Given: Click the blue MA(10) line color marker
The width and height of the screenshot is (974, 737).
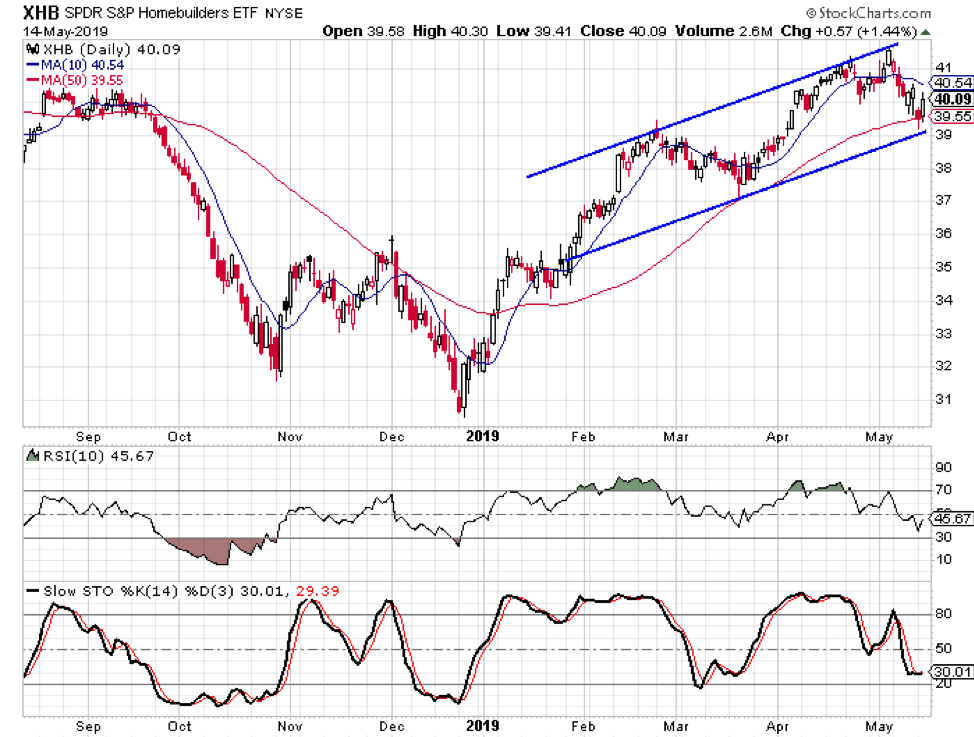Looking at the screenshot, I should click(32, 64).
